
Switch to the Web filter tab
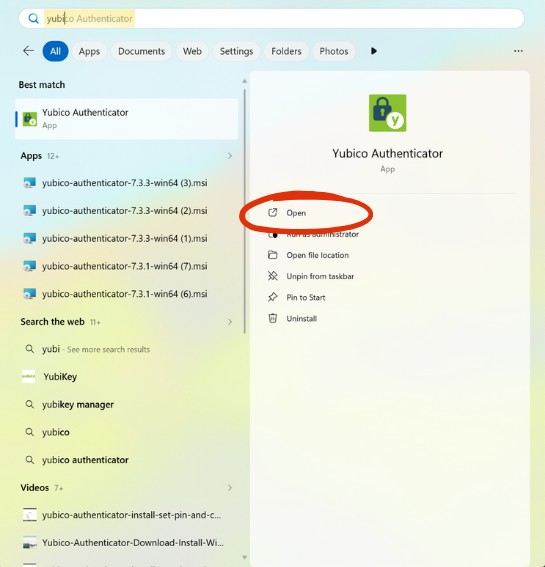coord(192,51)
